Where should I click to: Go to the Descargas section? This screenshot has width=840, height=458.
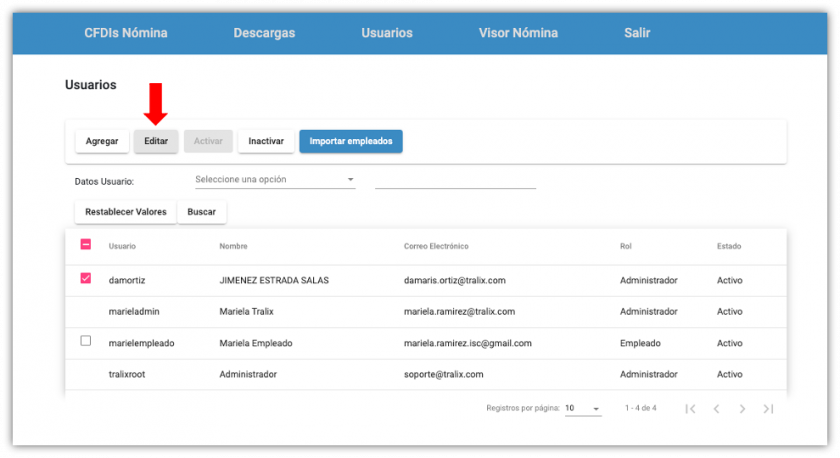pos(264,33)
